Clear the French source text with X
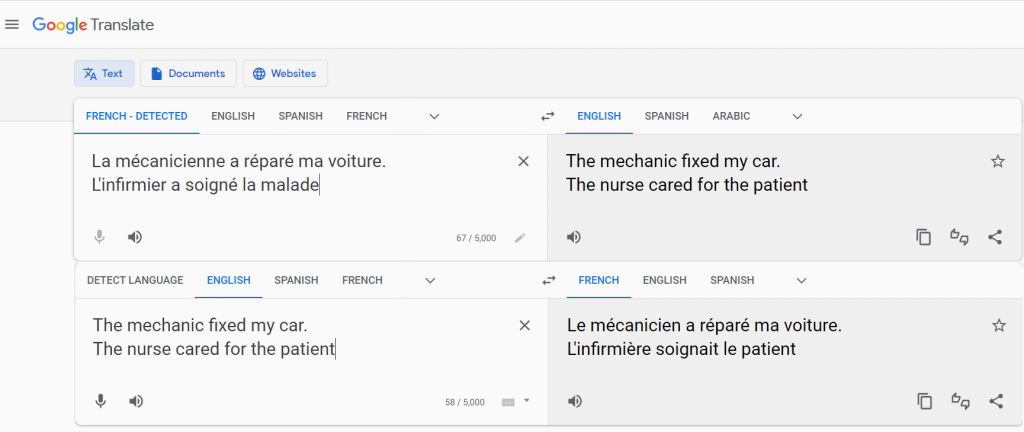The width and height of the screenshot is (1024, 432). (523, 161)
